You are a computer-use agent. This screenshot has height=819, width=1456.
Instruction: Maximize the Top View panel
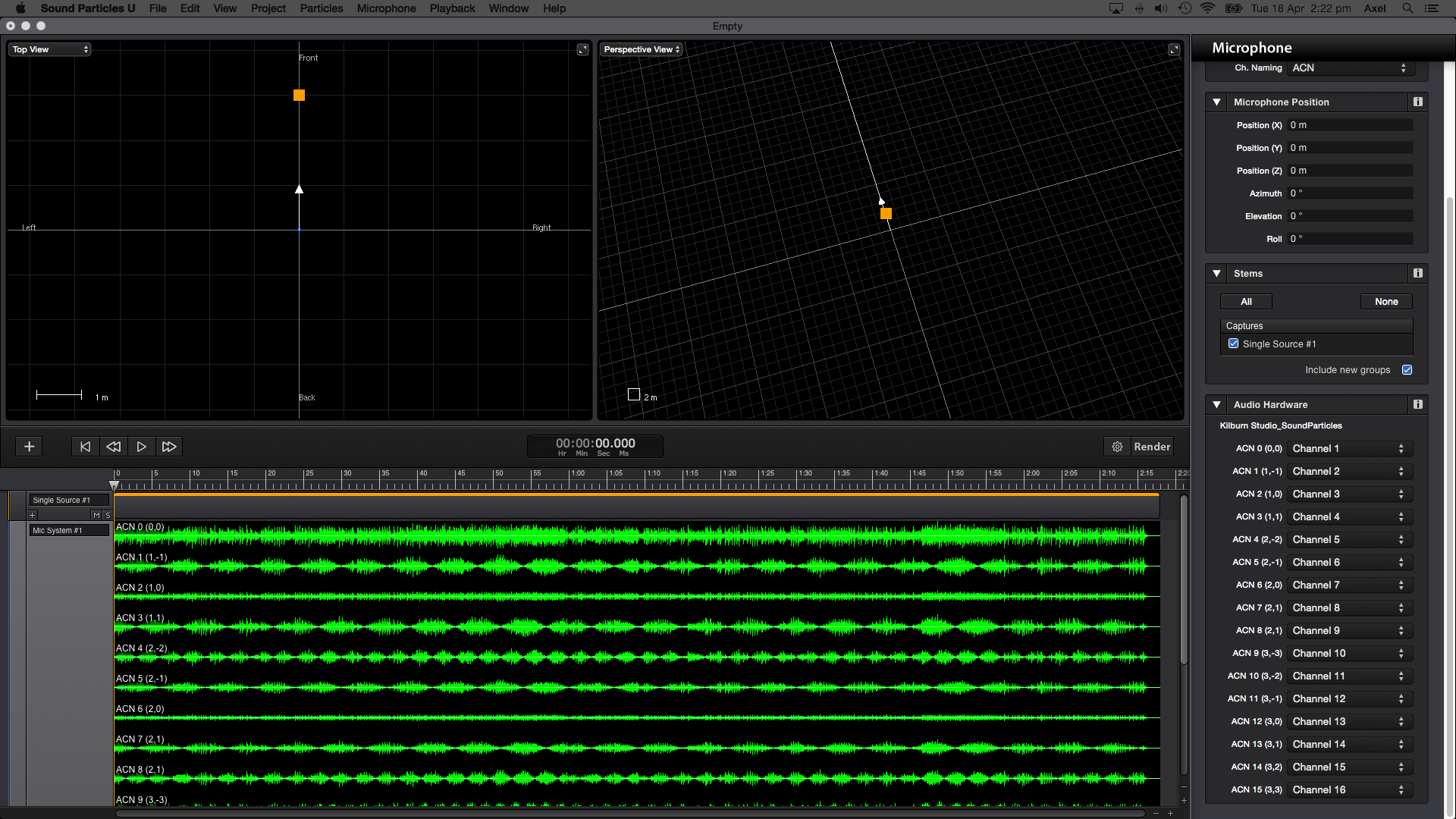coord(582,49)
